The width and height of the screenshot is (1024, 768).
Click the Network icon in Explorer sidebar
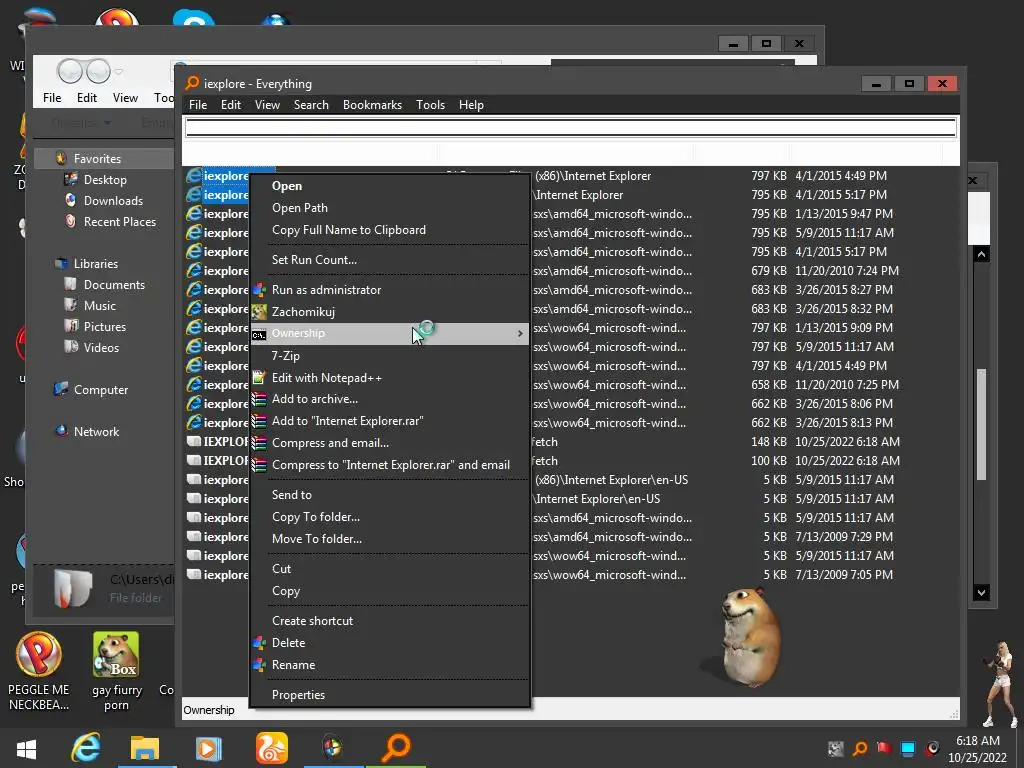(61, 431)
